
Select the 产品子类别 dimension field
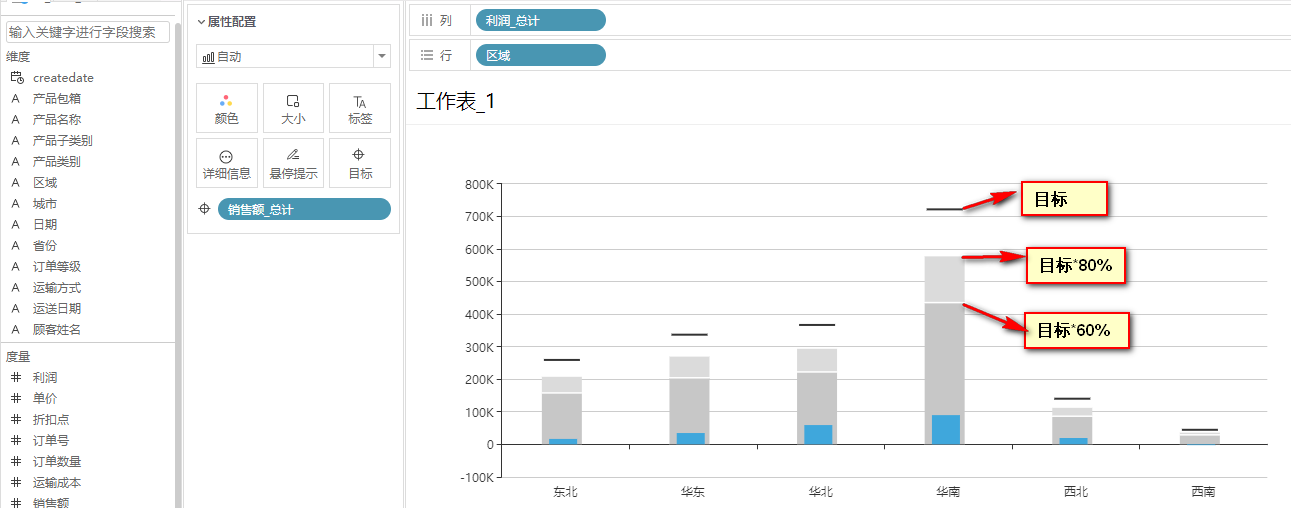click(x=63, y=140)
